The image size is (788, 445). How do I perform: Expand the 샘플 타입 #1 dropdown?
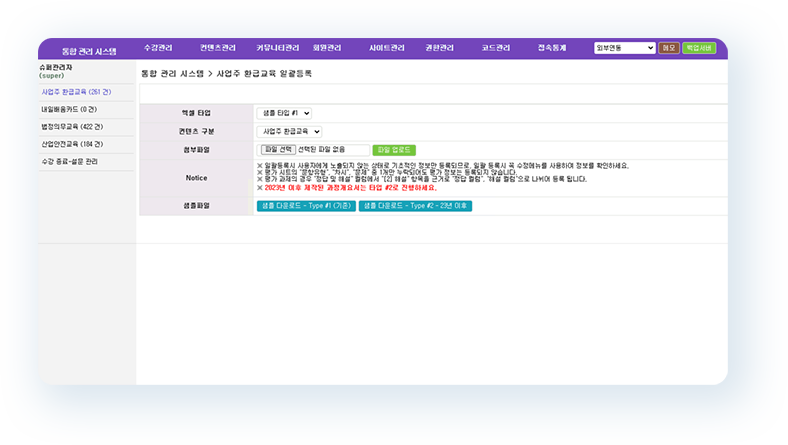[x=284, y=113]
